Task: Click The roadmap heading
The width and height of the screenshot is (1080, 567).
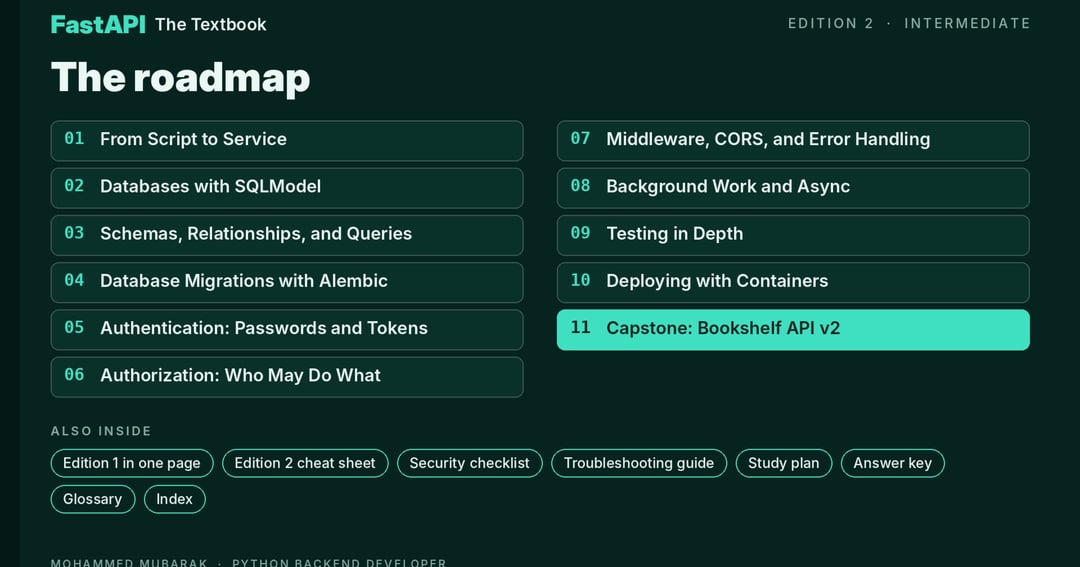Action: [180, 77]
